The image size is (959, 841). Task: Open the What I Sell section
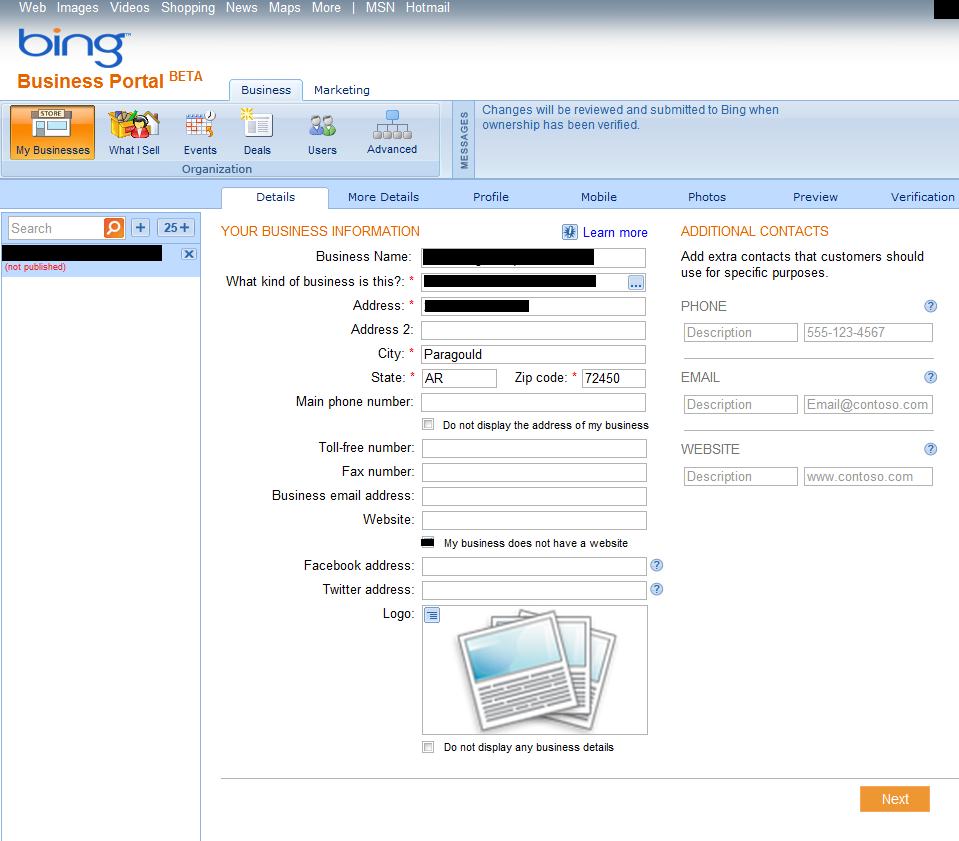tap(134, 132)
